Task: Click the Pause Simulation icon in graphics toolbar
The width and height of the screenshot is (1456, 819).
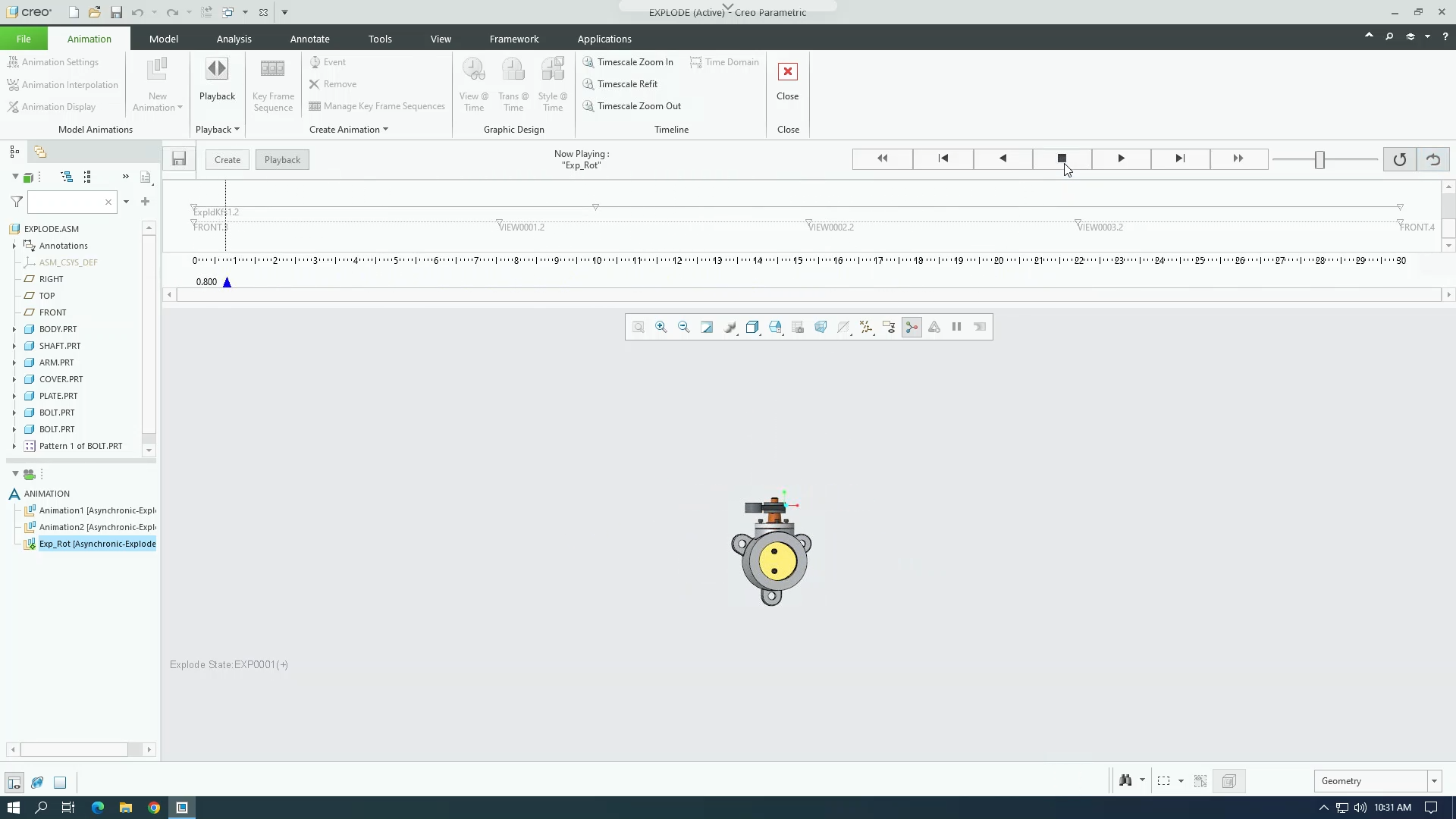Action: (x=957, y=327)
